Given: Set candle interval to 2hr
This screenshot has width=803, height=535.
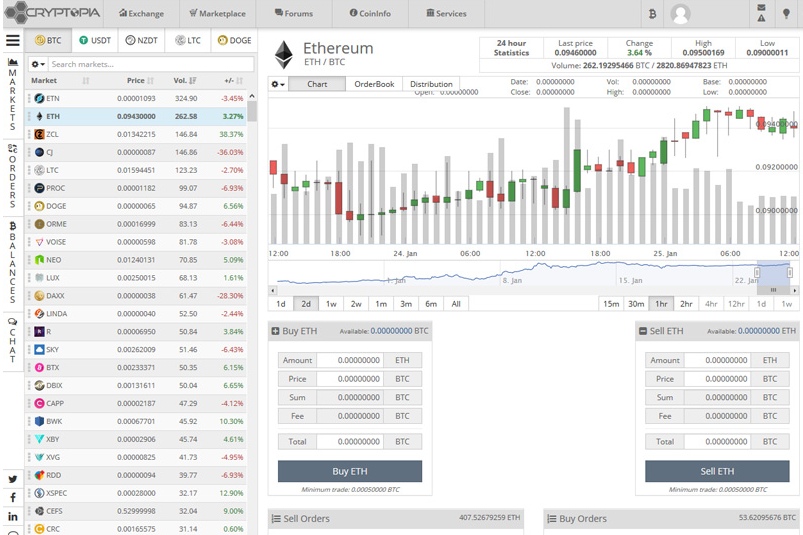Looking at the screenshot, I should pyautogui.click(x=686, y=304).
